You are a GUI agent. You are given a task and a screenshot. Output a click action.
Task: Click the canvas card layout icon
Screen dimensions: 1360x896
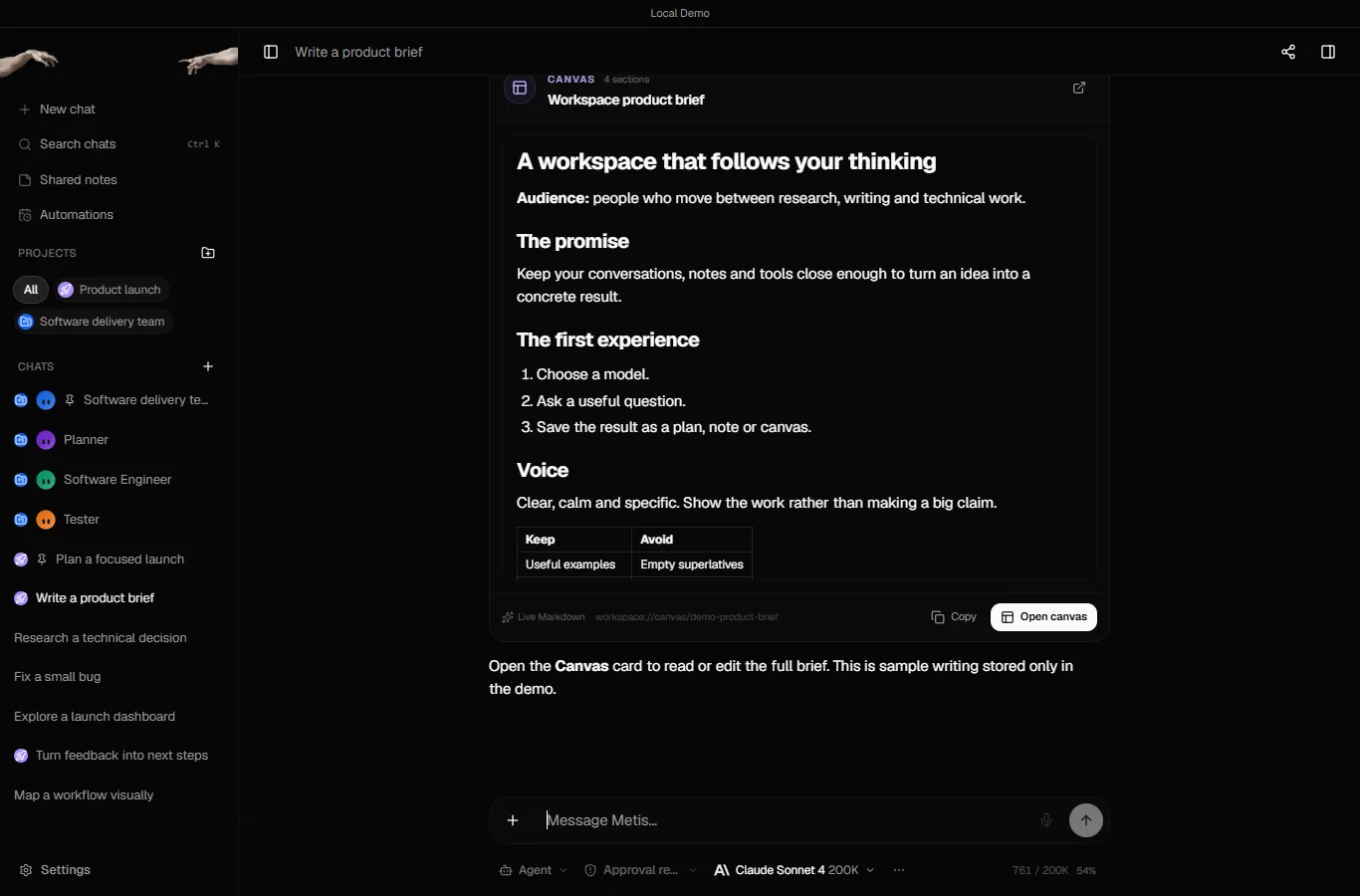(520, 88)
